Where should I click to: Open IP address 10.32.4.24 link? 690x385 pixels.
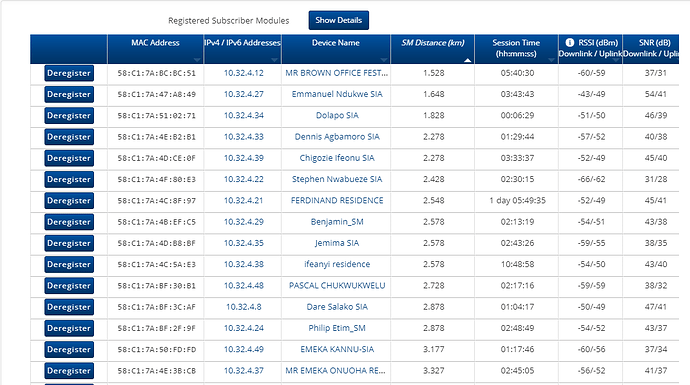pos(243,328)
